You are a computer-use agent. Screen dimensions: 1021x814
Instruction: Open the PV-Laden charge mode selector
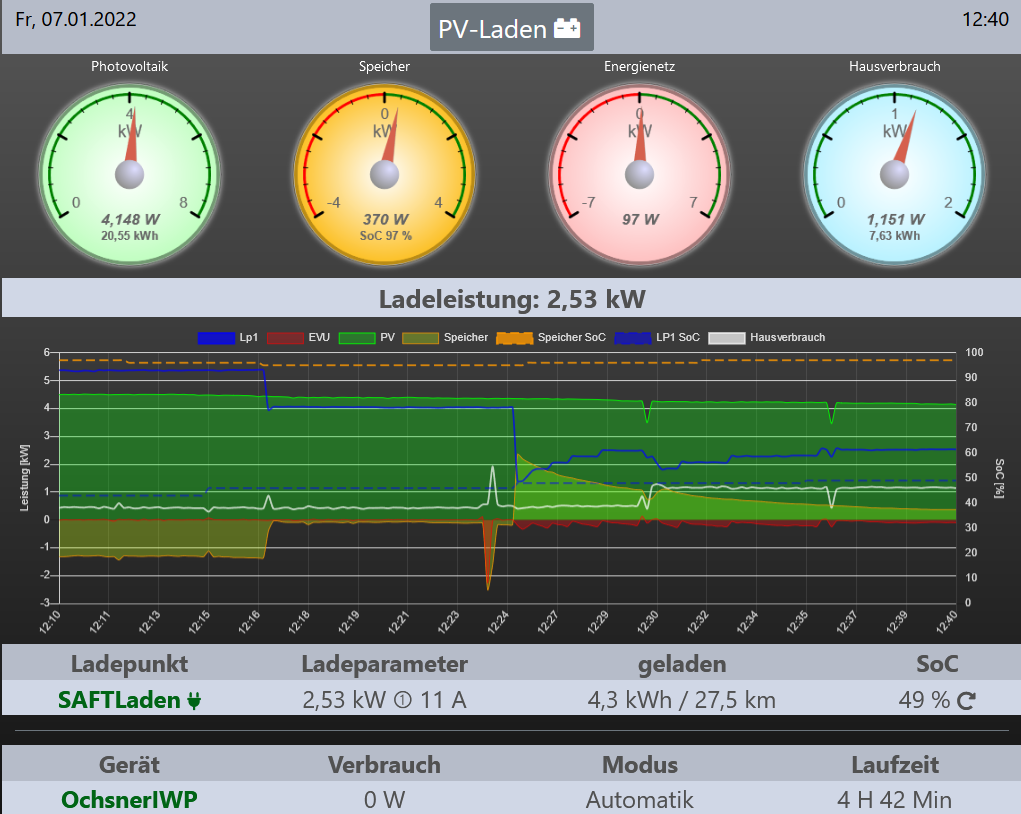[511, 28]
